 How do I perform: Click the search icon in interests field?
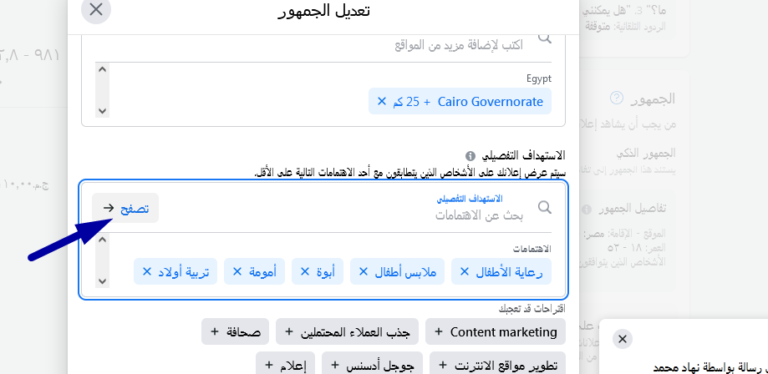tap(545, 208)
